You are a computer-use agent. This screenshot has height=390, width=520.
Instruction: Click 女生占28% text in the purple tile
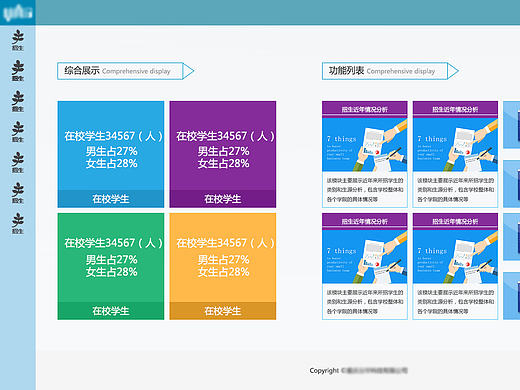point(224,164)
